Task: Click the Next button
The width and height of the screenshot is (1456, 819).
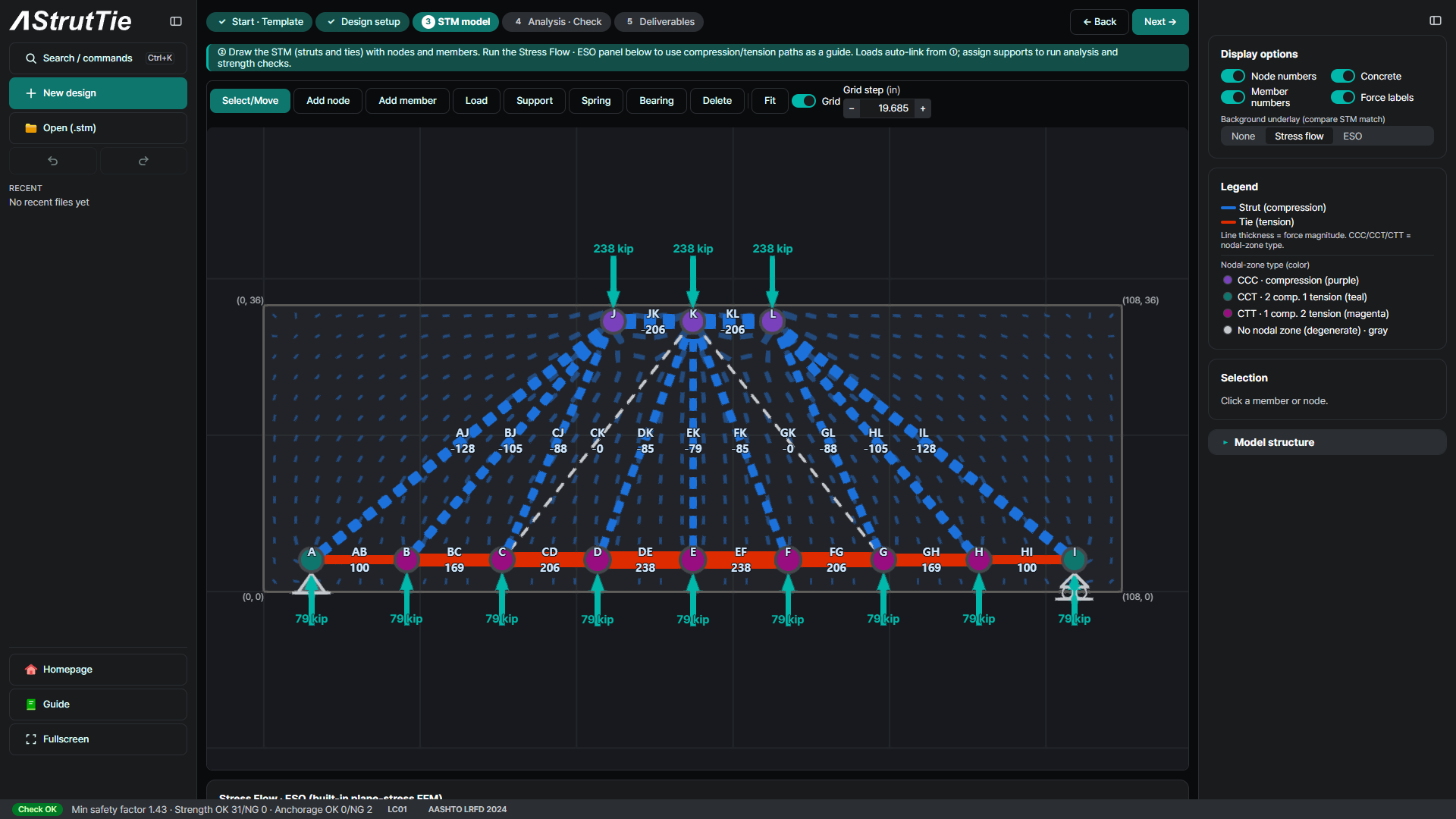Action: pos(1160,22)
